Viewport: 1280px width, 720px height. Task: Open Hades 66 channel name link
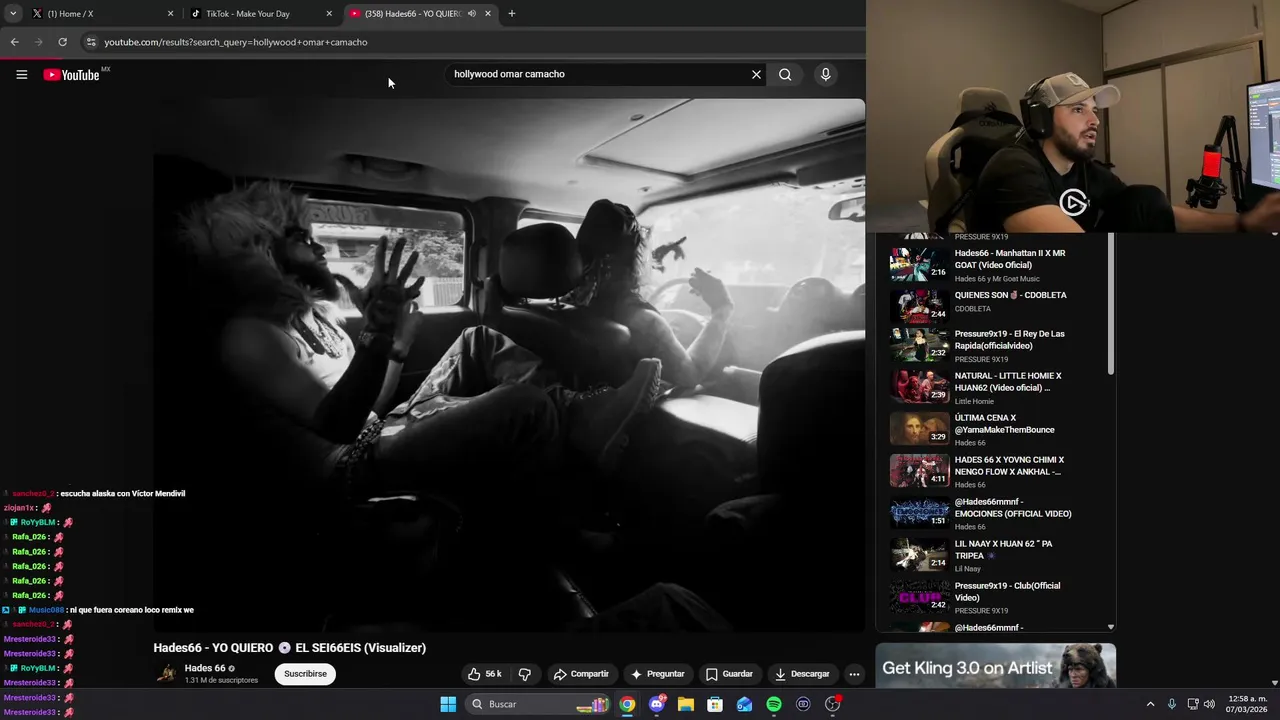205,668
